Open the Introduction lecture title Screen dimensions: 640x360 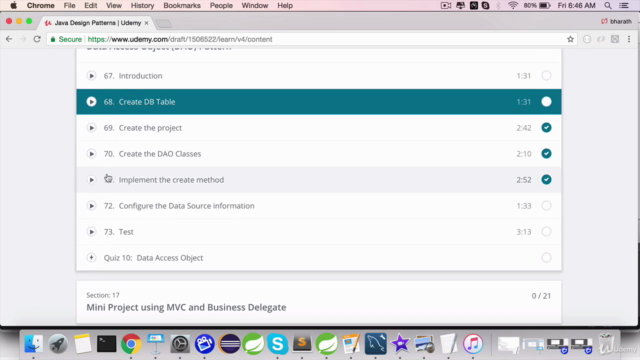point(140,76)
